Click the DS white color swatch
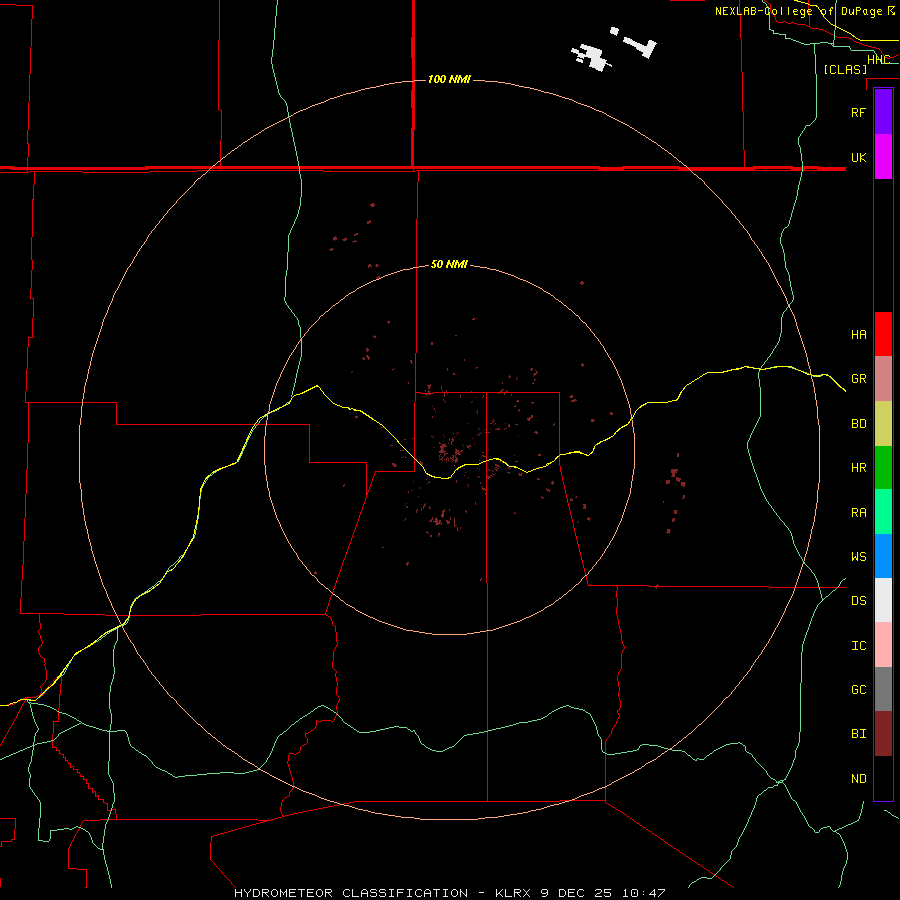Screen dimensions: 900x900 [x=883, y=600]
